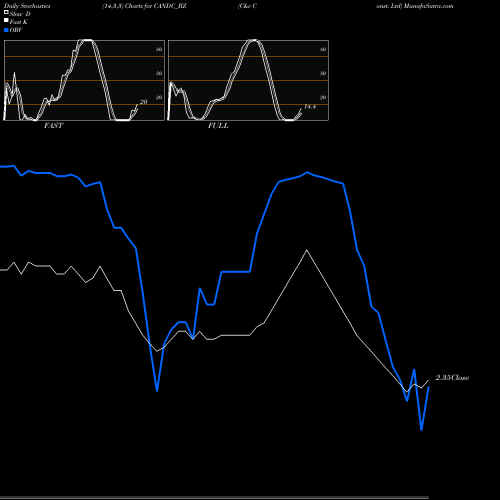Screen dimensions: 500x500
Task: Click the blue OBV legend swatch
Action: point(6,30)
